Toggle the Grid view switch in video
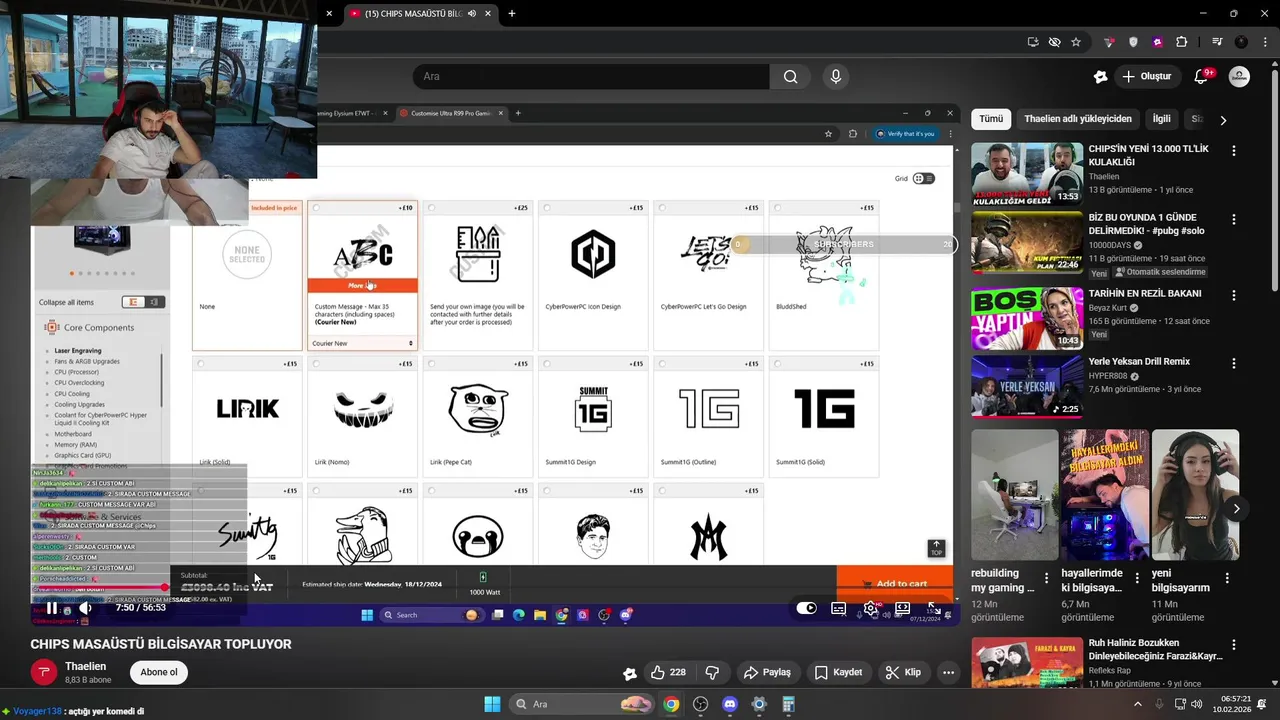 [x=923, y=178]
